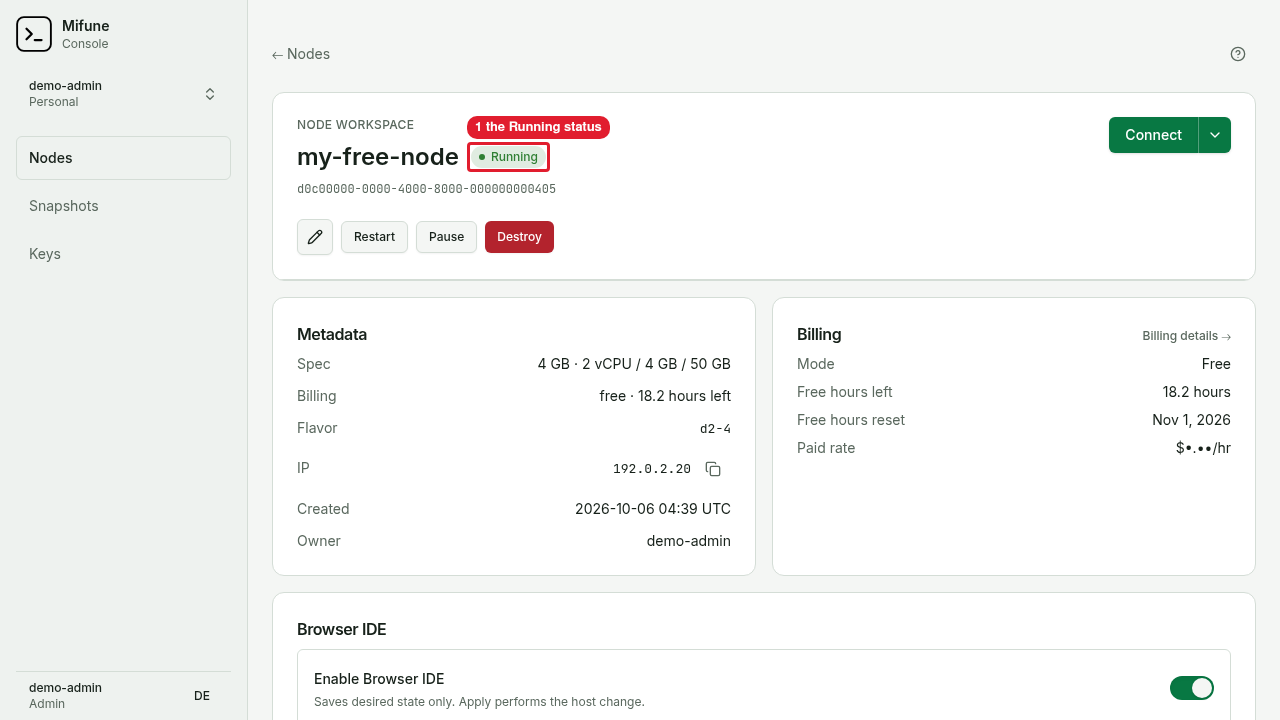Image resolution: width=1280 pixels, height=720 pixels.
Task: Toggle Enable Browser IDE switch
Action: click(x=1192, y=688)
